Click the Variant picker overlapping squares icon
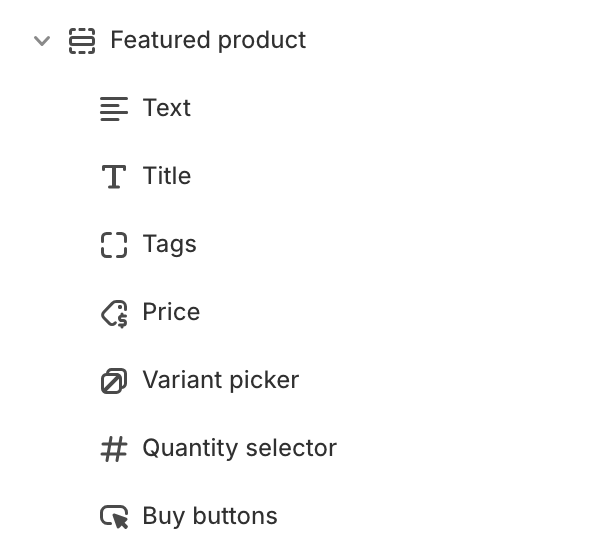The image size is (596, 560). coord(114,381)
